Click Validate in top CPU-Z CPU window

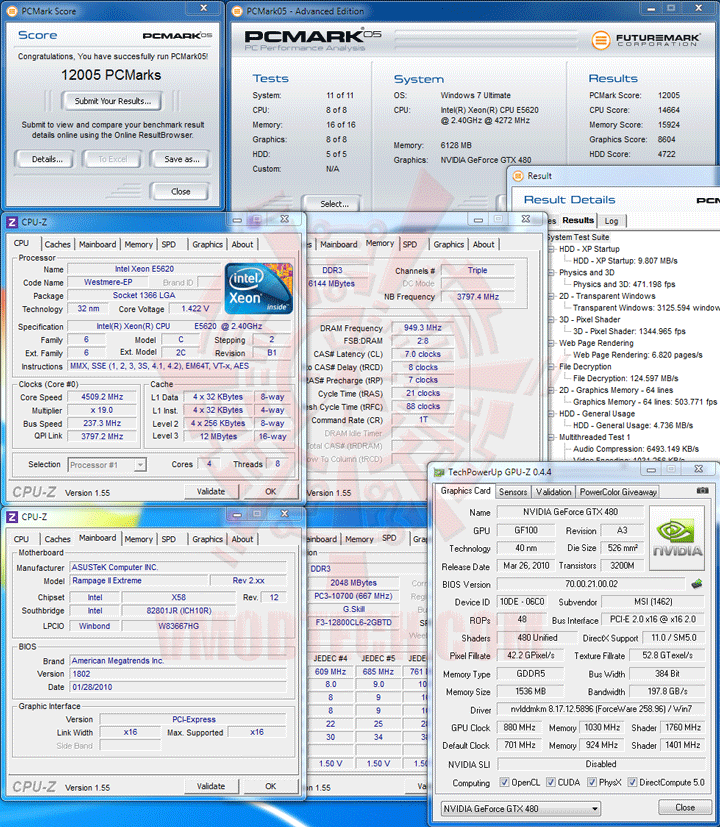[211, 491]
